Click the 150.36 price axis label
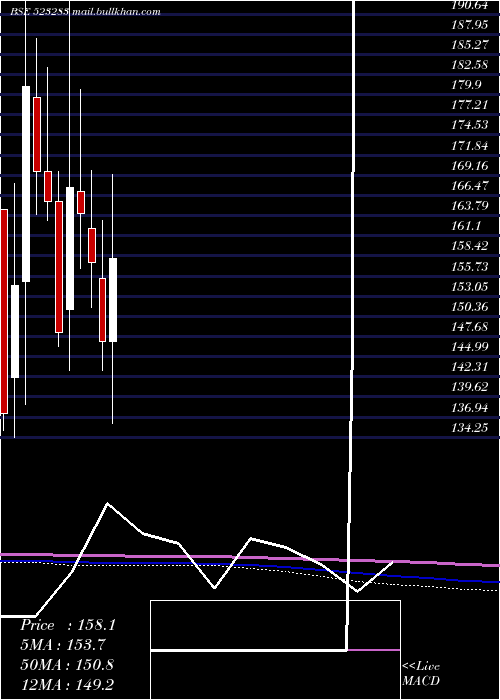The height and width of the screenshot is (700, 500). 470,306
